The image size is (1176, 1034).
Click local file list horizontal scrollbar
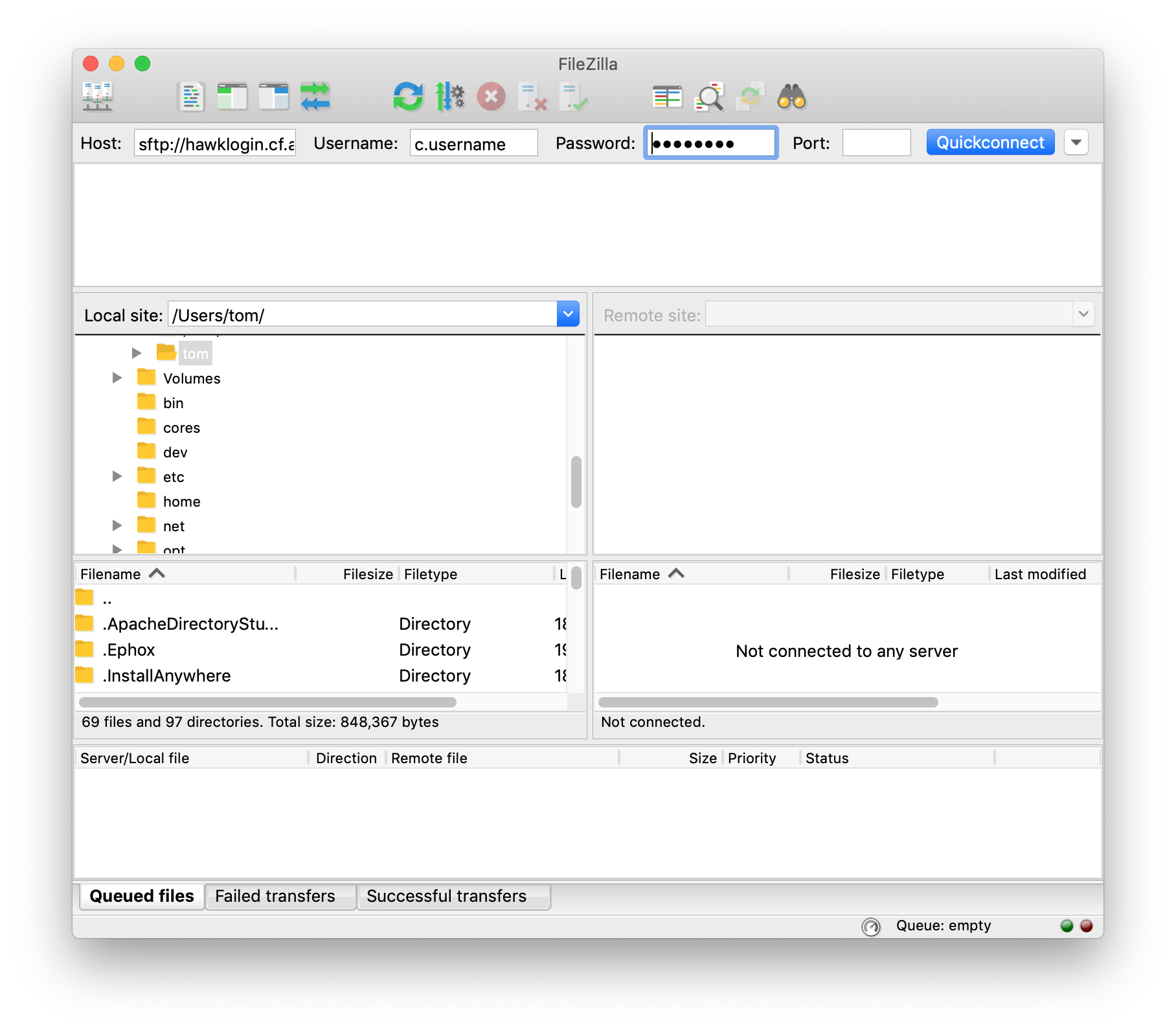tap(267, 702)
